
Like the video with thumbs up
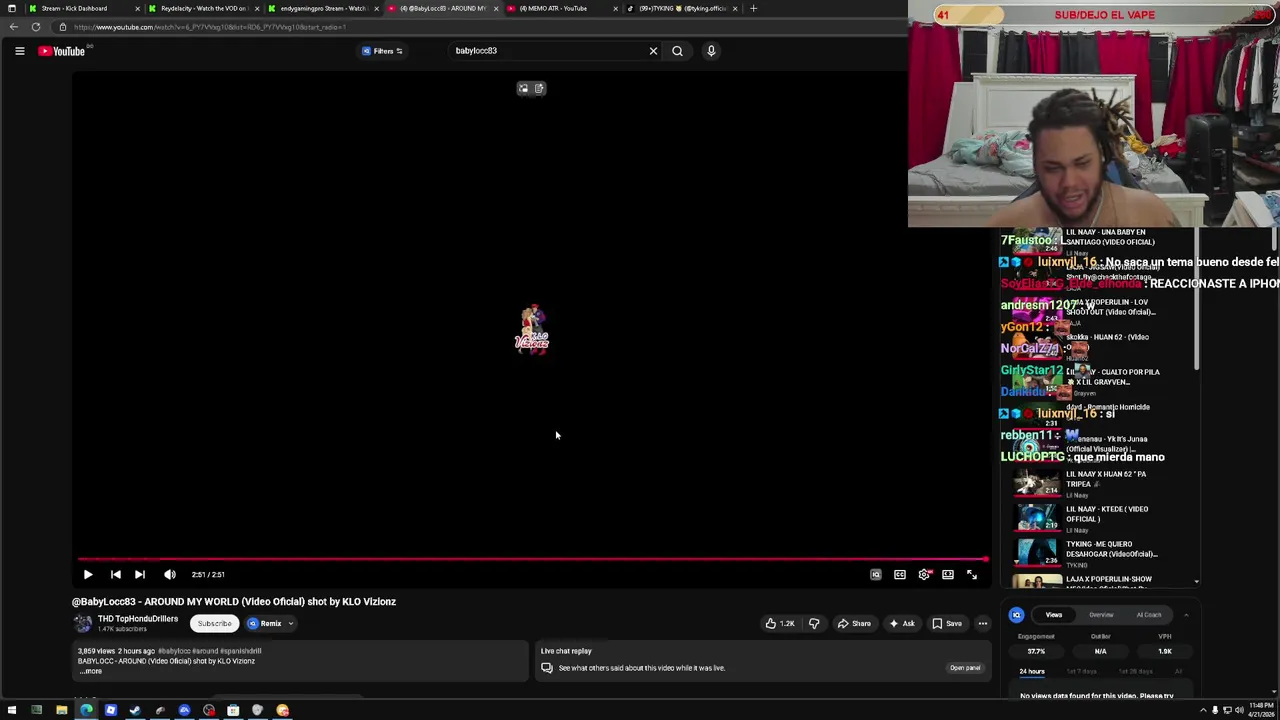[780, 623]
